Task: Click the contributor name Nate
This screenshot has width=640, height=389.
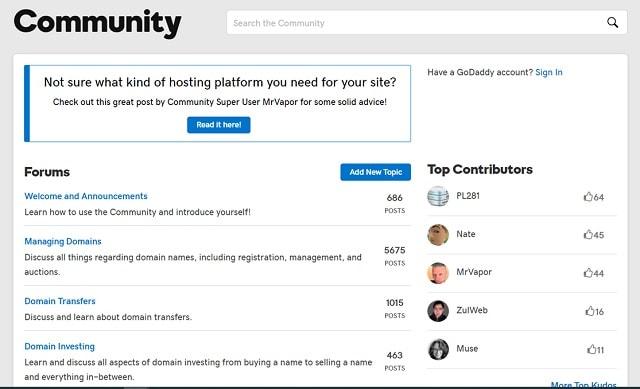Action: point(466,234)
